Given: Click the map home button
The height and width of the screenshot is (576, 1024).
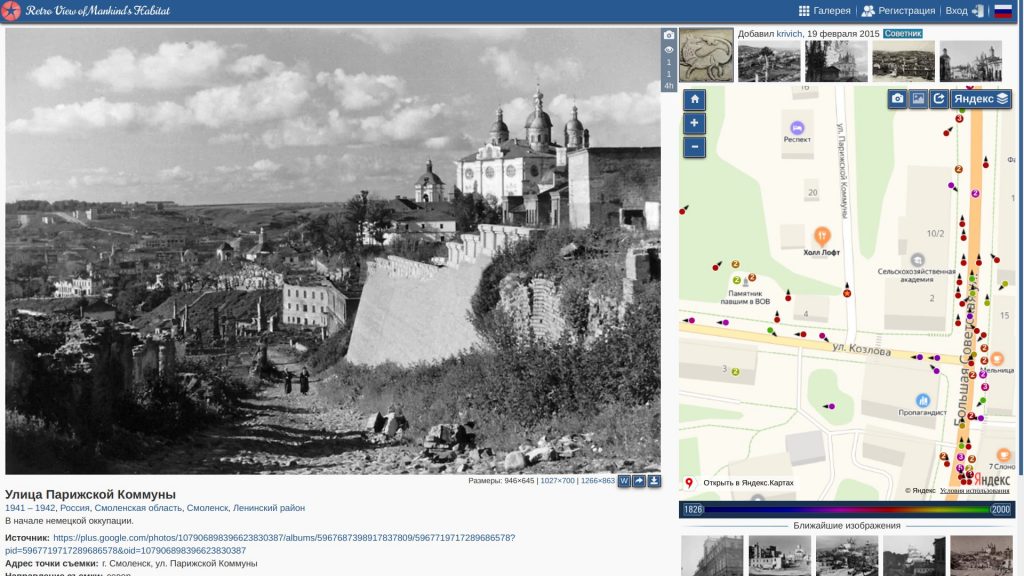Looking at the screenshot, I should (x=694, y=100).
